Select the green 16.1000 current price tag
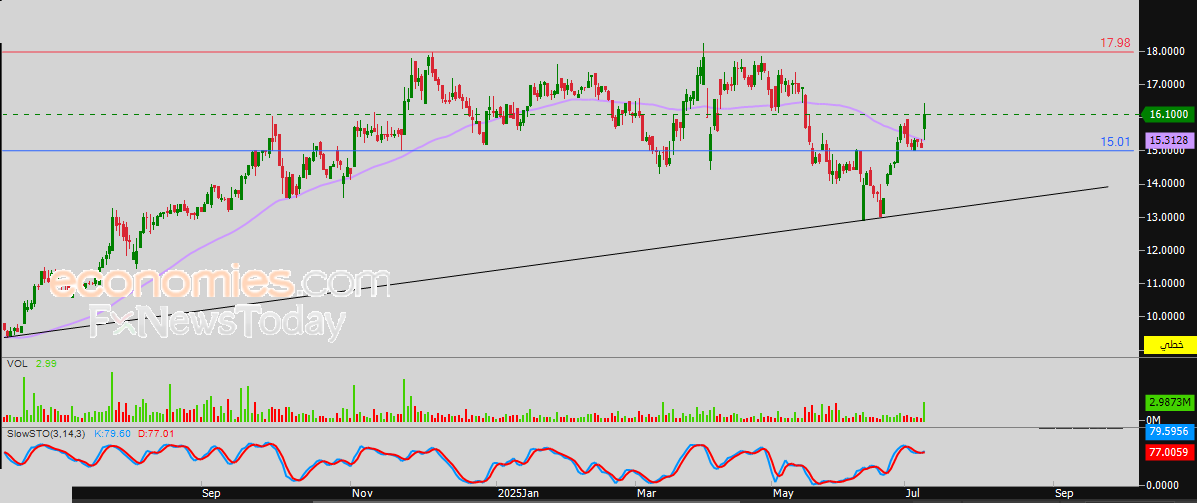 [x=1166, y=114]
